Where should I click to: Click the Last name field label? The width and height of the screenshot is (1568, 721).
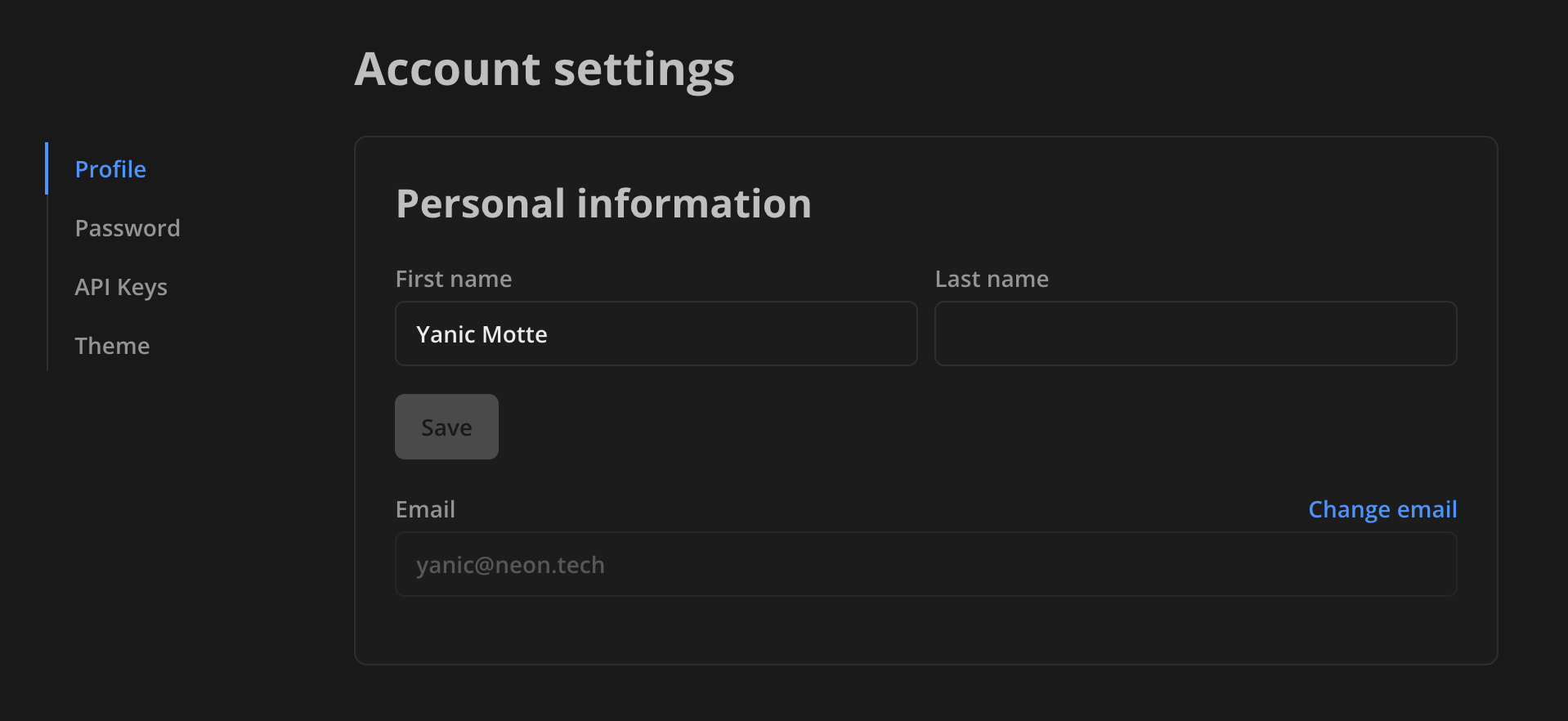992,279
